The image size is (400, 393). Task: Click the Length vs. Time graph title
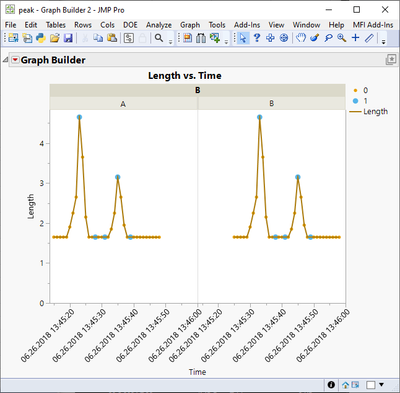[185, 76]
